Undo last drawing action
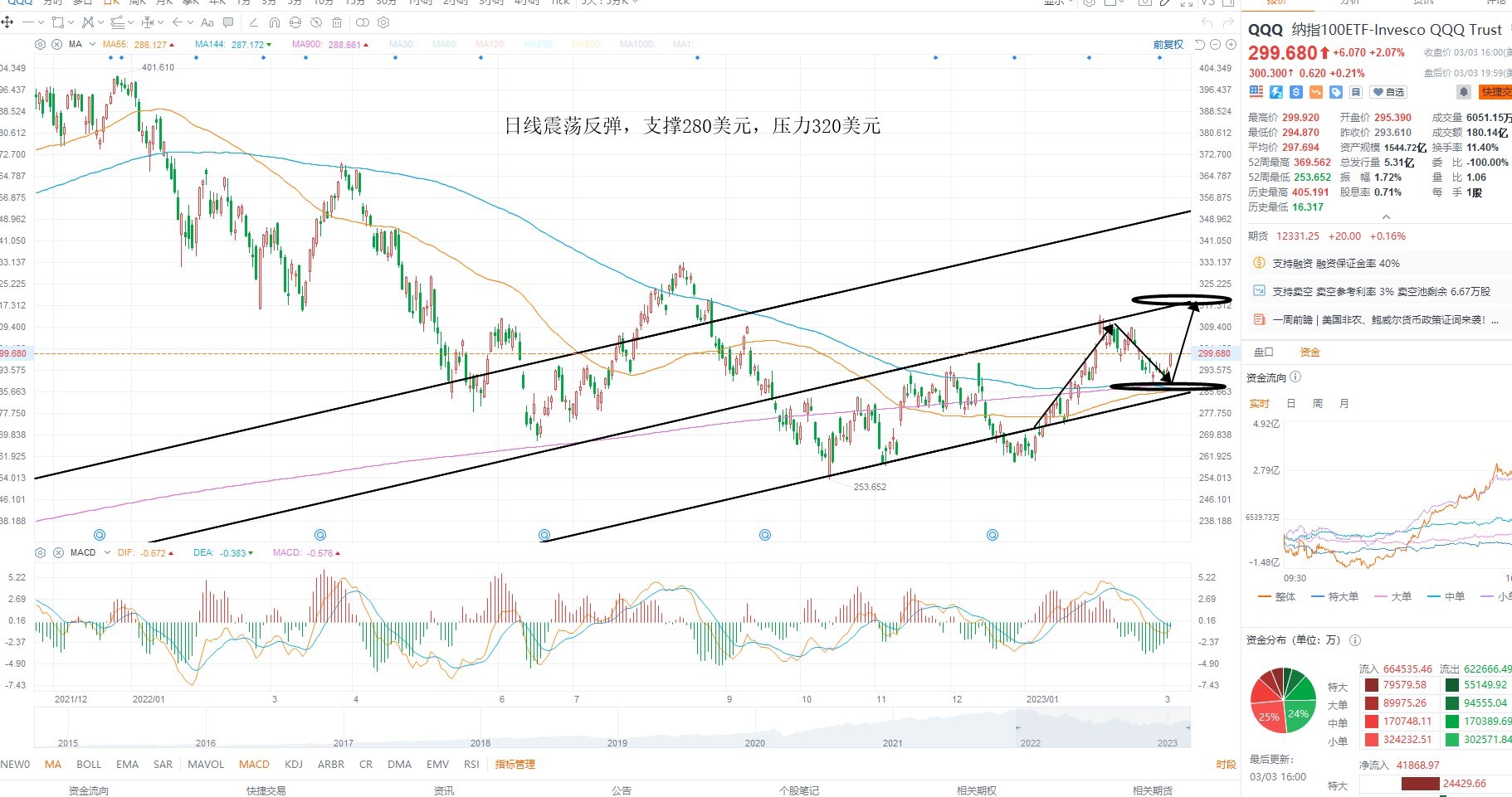The width and height of the screenshot is (1512, 797). pos(1207,22)
